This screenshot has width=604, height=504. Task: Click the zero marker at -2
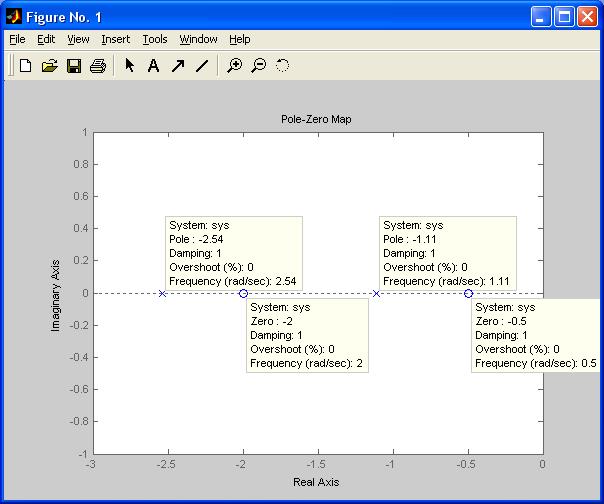tap(243, 293)
